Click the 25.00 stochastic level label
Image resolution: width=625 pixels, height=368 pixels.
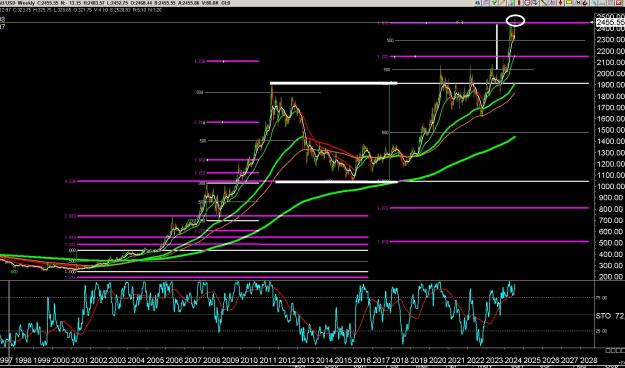[602, 331]
